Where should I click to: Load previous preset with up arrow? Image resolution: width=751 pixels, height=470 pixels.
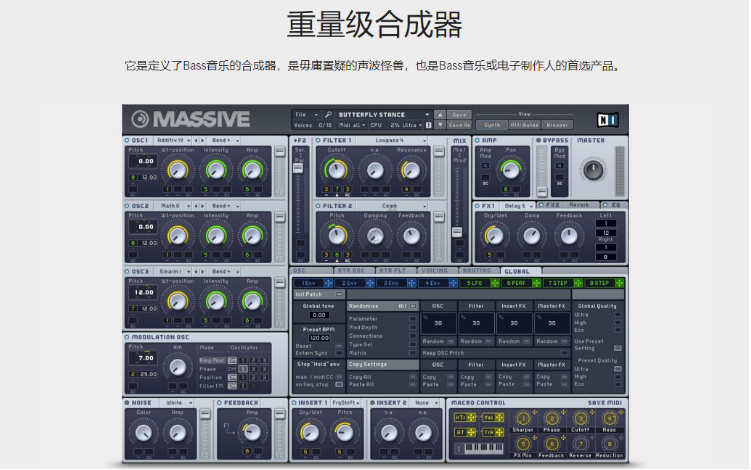pos(440,115)
